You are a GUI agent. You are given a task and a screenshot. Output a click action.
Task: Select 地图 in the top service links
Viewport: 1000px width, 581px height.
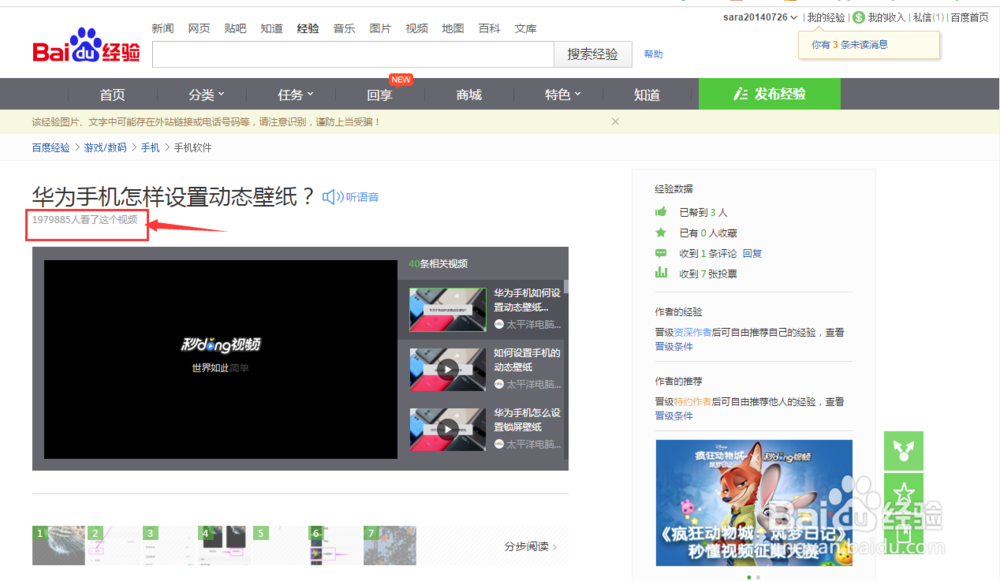click(453, 28)
